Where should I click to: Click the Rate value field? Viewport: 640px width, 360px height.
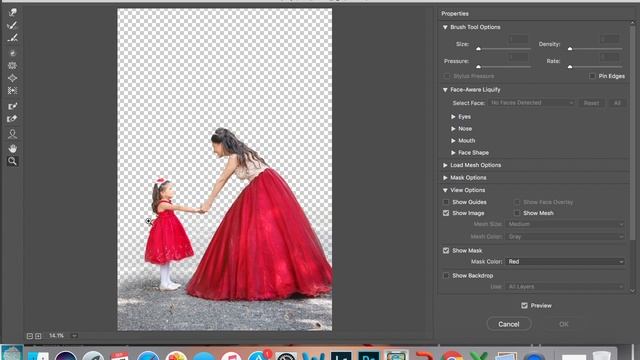(609, 57)
